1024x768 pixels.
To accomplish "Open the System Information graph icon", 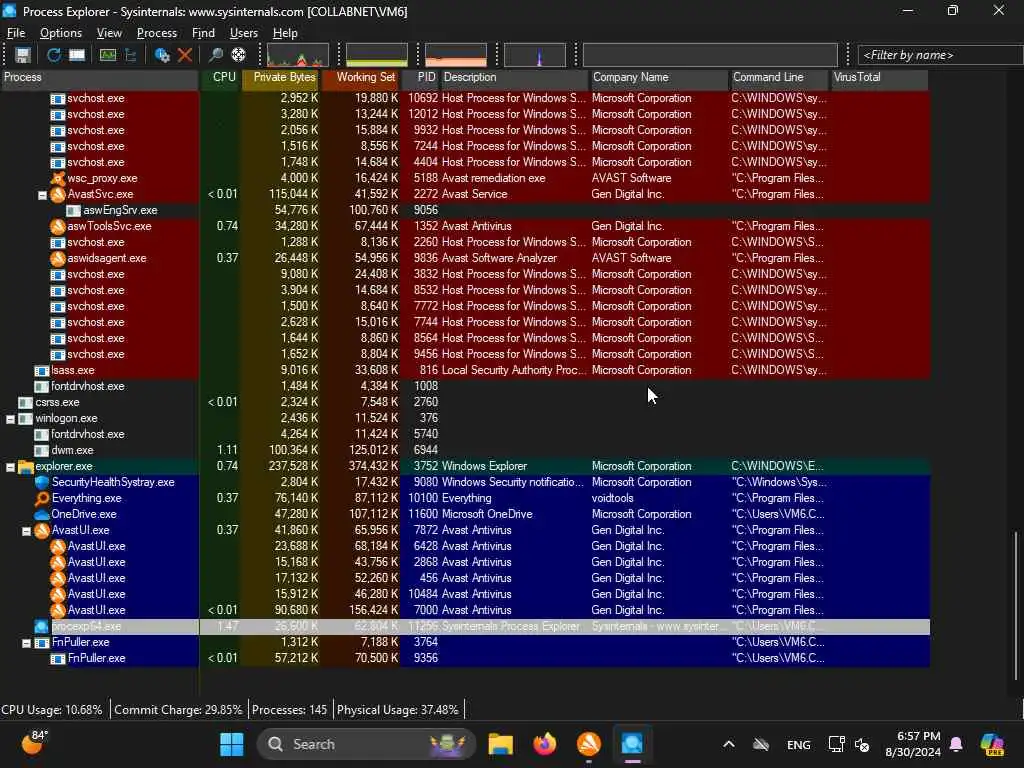I will [x=108, y=56].
